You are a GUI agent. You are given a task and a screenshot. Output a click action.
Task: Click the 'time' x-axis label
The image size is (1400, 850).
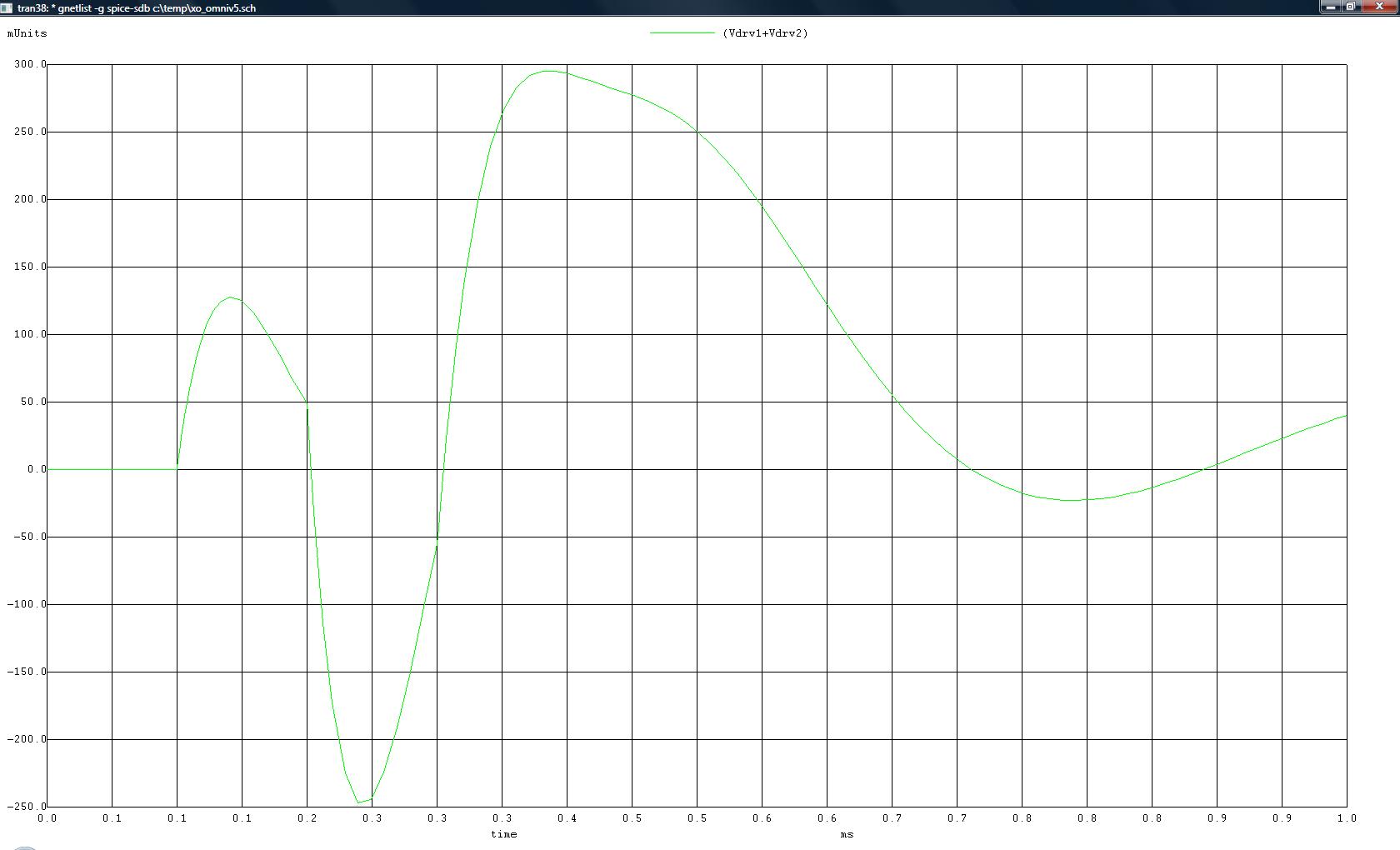(x=503, y=834)
